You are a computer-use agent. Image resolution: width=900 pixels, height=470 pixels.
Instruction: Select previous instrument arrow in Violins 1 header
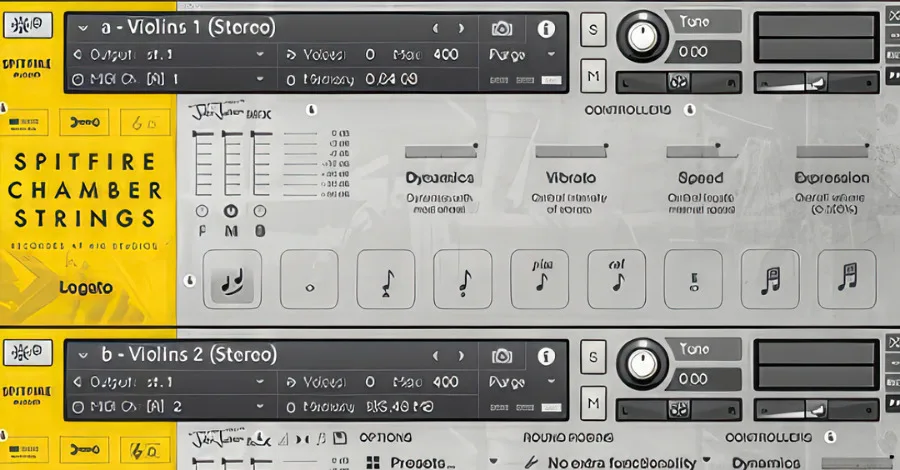pyautogui.click(x=436, y=28)
